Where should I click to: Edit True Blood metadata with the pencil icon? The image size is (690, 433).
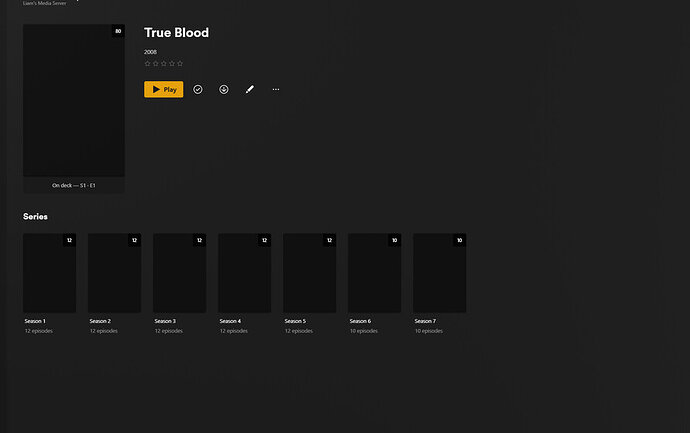click(250, 89)
